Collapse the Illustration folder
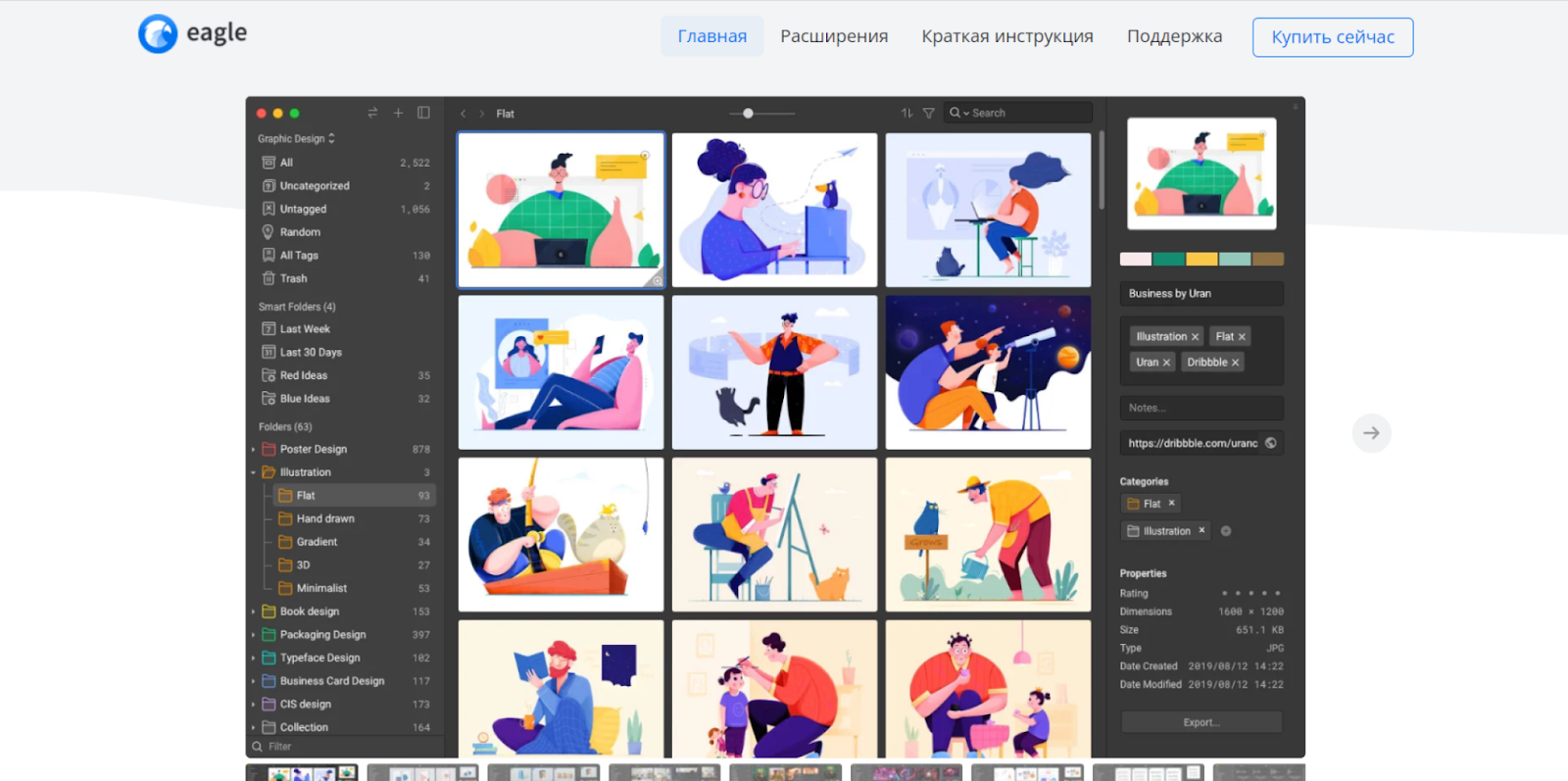This screenshot has width=1568, height=781. point(254,472)
